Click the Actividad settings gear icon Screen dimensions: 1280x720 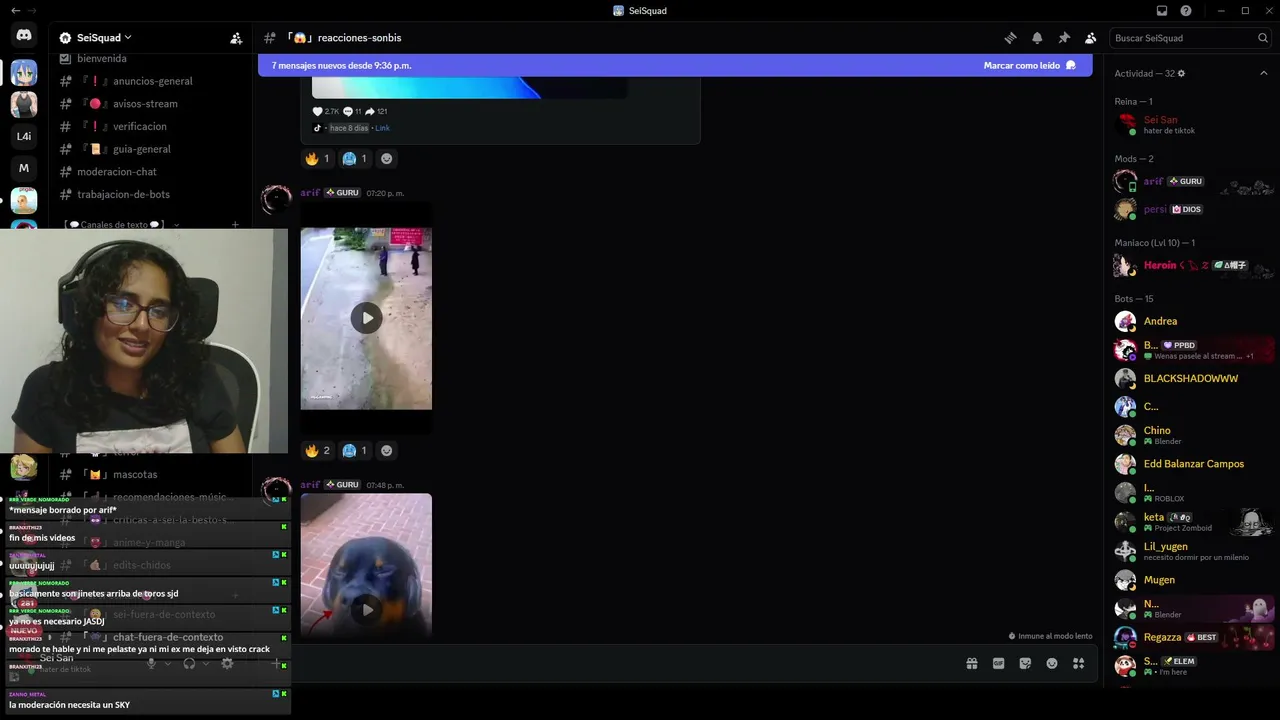1181,74
